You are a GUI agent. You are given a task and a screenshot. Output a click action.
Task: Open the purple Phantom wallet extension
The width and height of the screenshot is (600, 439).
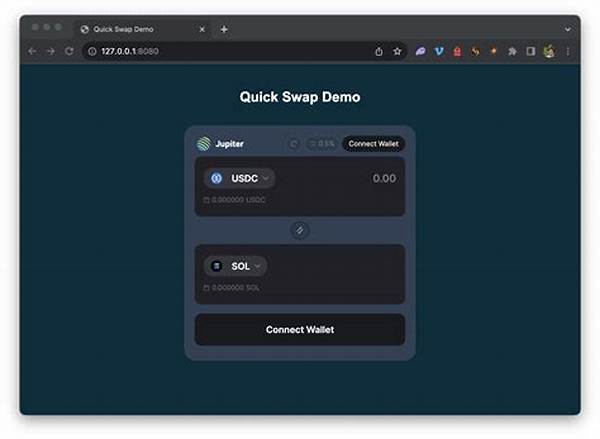[421, 51]
